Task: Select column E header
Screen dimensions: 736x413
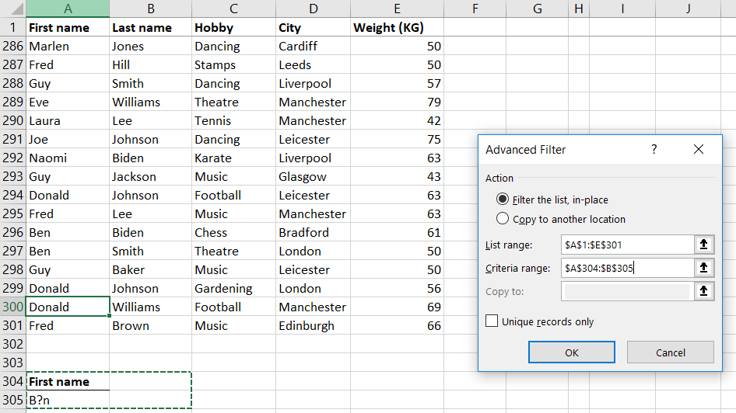Action: pyautogui.click(x=397, y=9)
